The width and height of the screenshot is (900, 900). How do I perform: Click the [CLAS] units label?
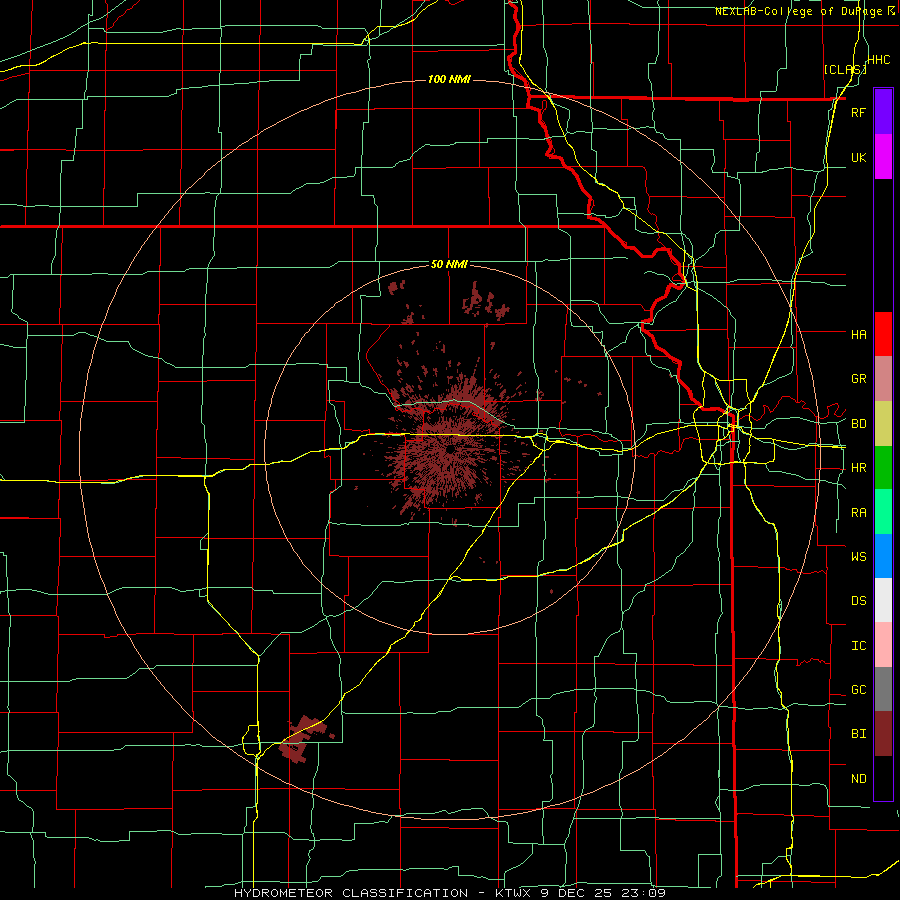pos(845,69)
